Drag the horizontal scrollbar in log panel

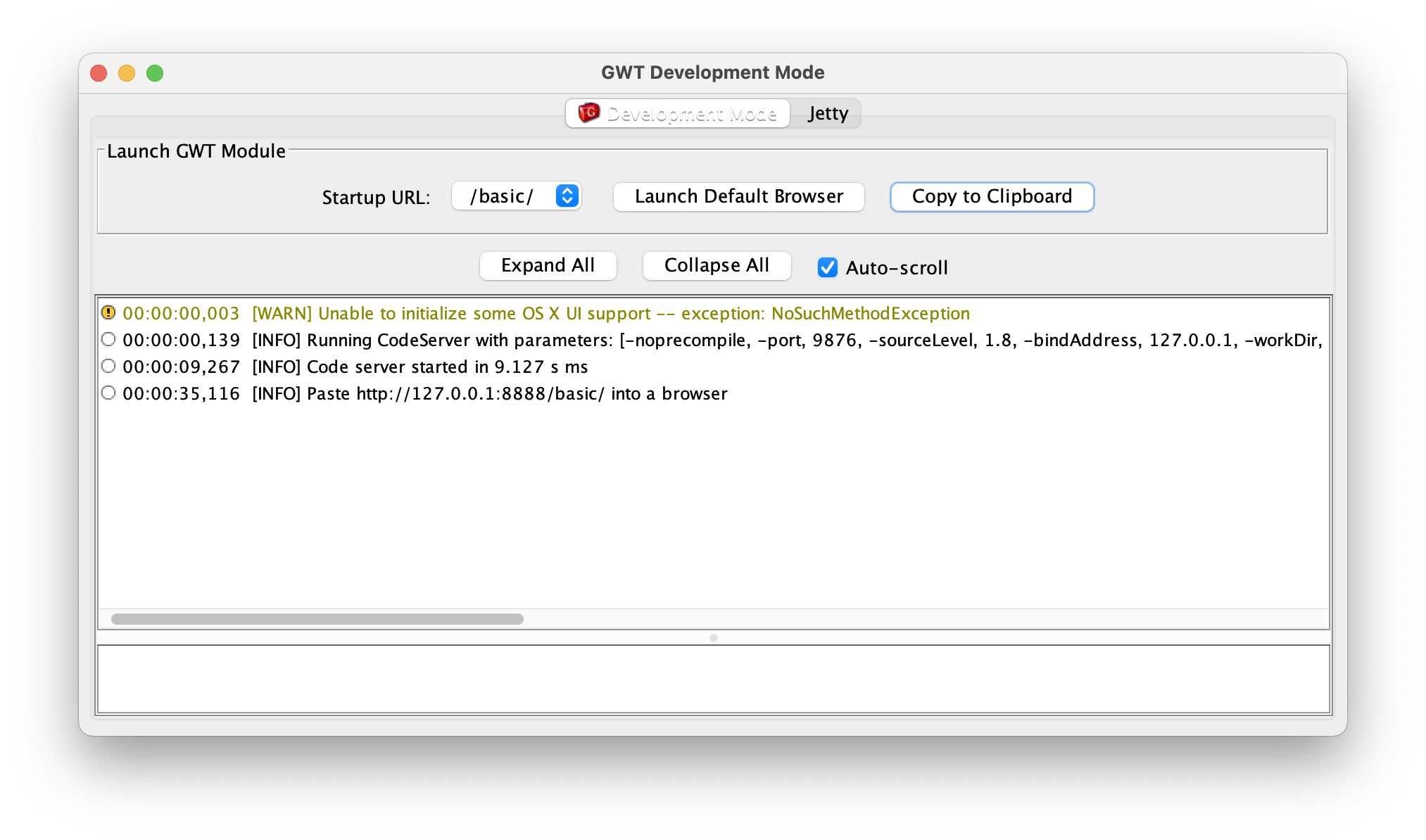click(315, 618)
